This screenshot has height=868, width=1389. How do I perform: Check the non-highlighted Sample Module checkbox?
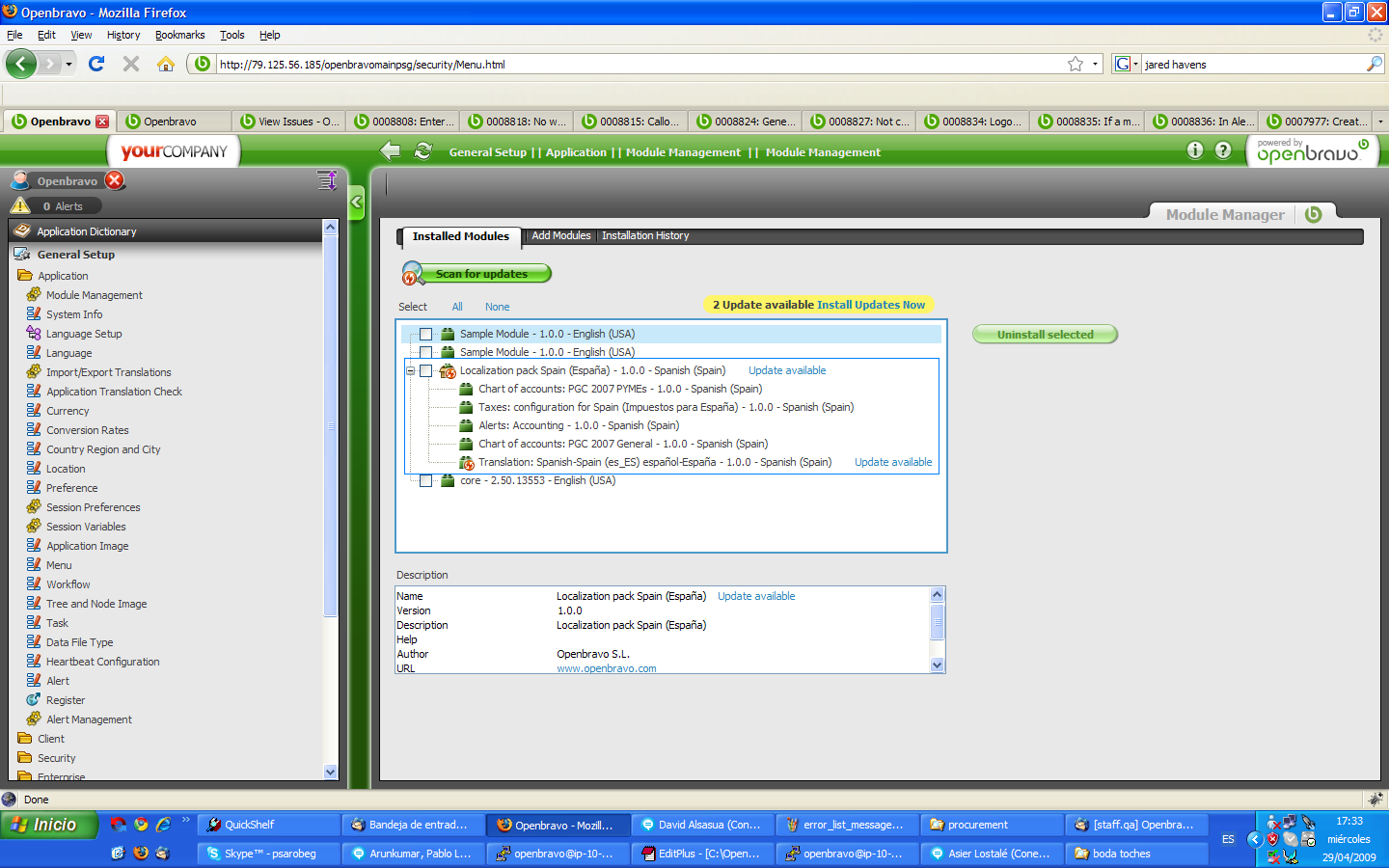click(x=425, y=353)
